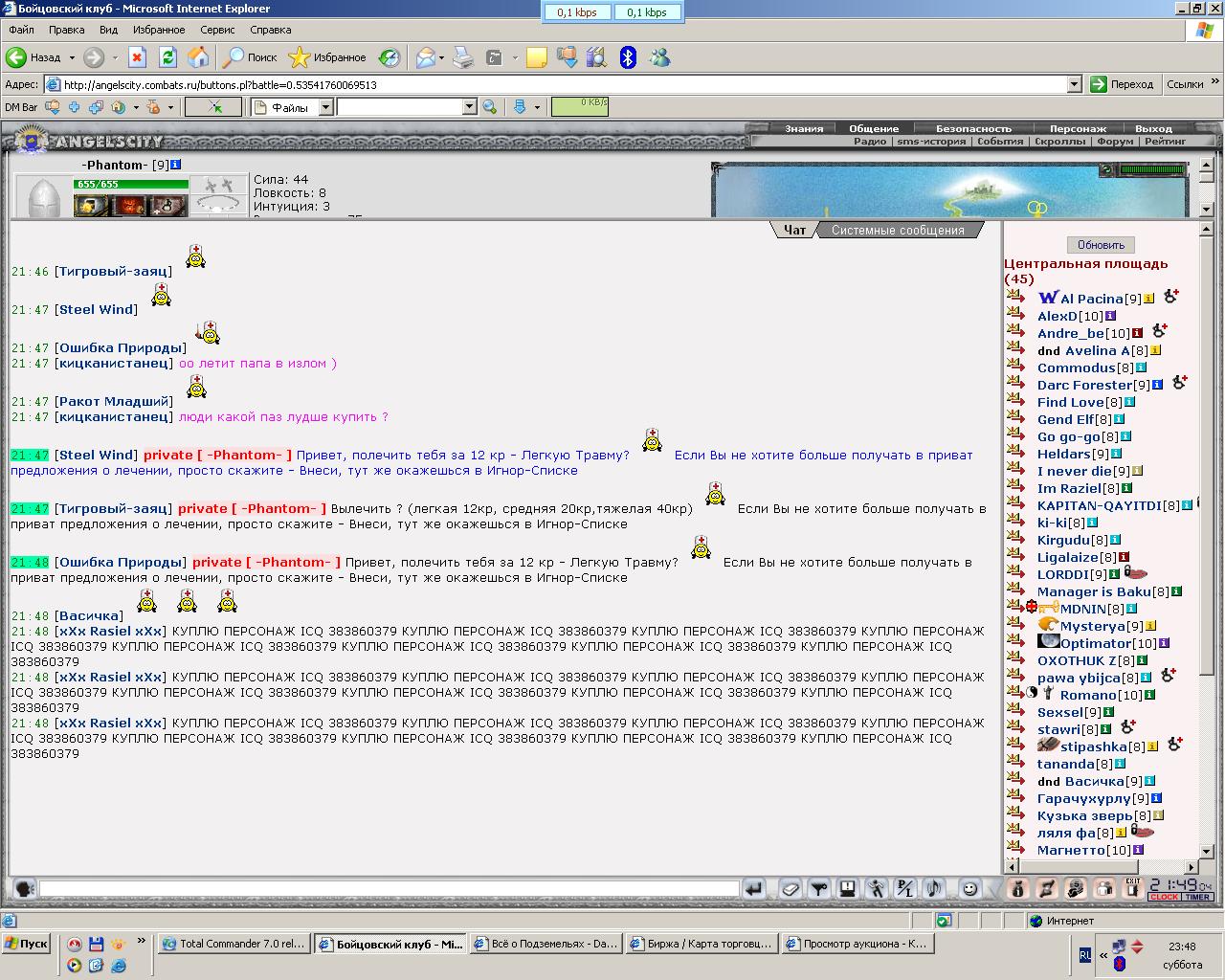The width and height of the screenshot is (1225, 980).
Task: Click the chat message input field
Action: 389,889
